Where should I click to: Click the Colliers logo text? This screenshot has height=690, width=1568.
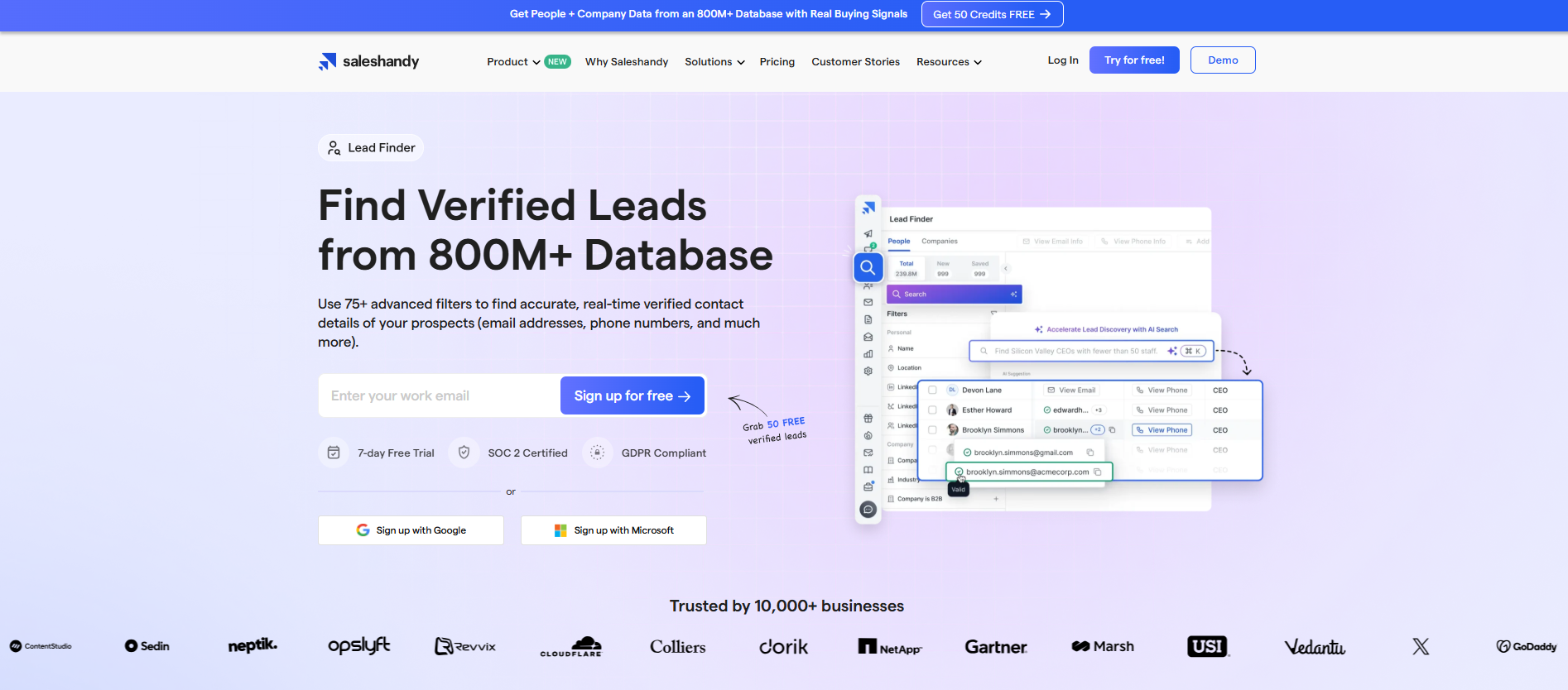click(x=678, y=647)
